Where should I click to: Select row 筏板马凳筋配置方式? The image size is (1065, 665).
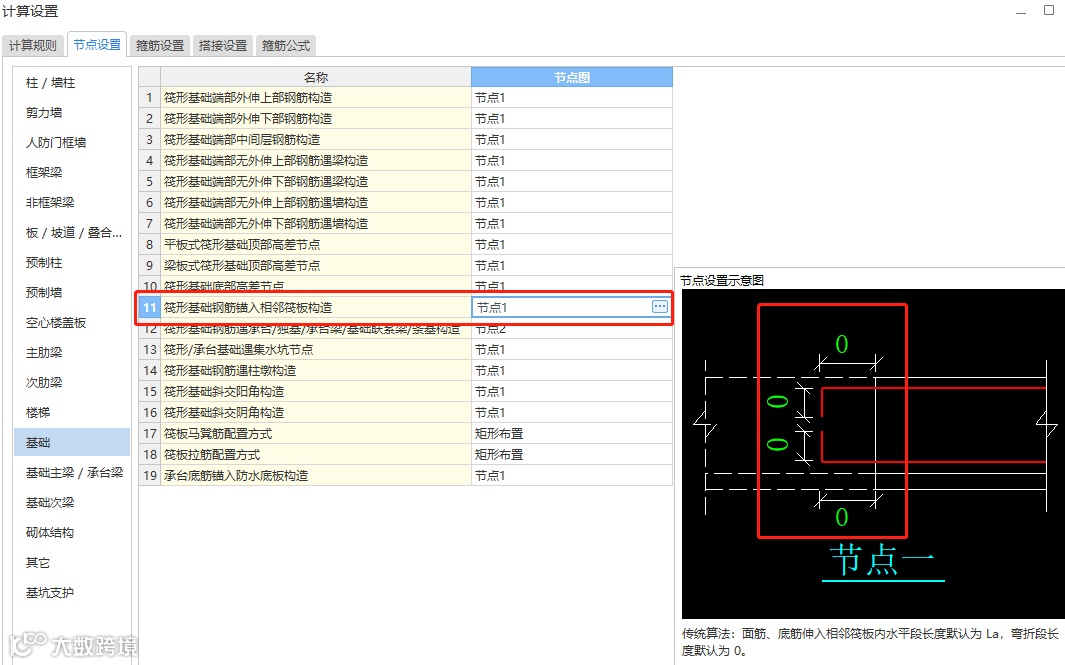point(315,434)
